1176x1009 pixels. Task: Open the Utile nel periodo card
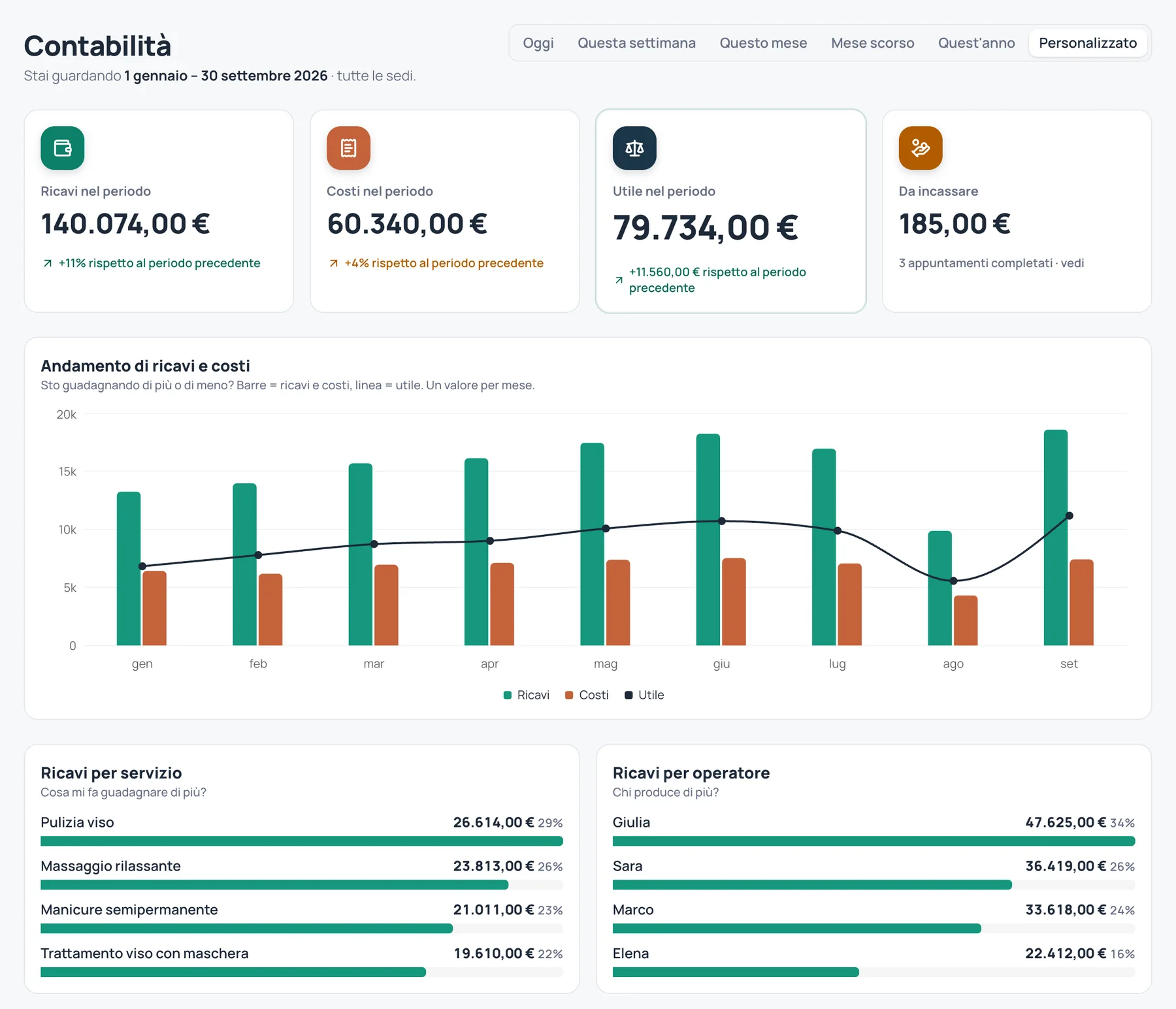pyautogui.click(x=730, y=211)
